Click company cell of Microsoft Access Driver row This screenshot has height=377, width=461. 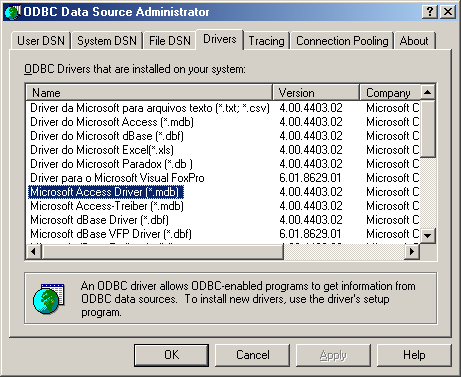[392, 192]
